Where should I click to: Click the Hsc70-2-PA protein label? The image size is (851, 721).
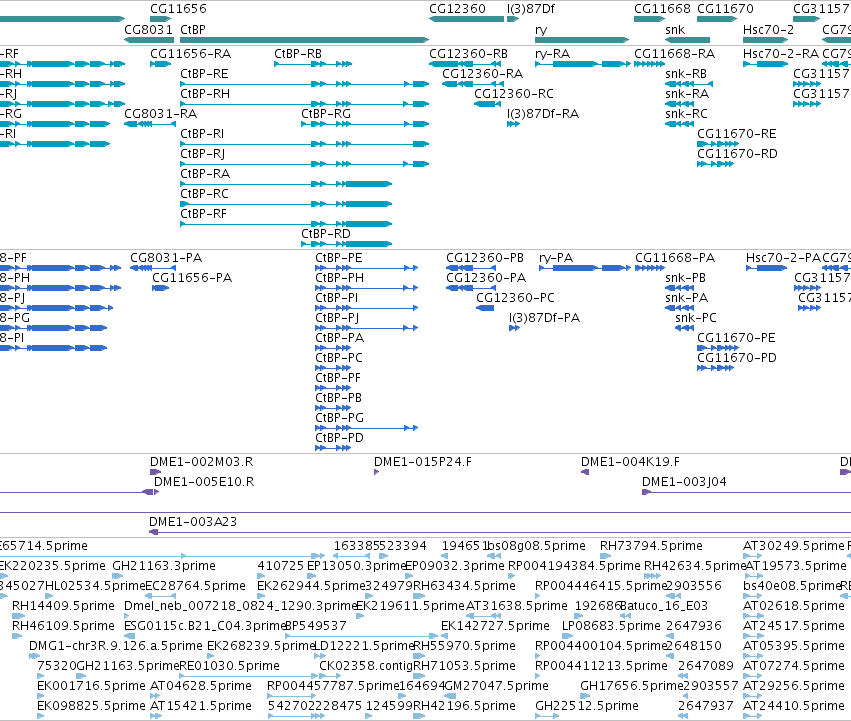point(784,258)
